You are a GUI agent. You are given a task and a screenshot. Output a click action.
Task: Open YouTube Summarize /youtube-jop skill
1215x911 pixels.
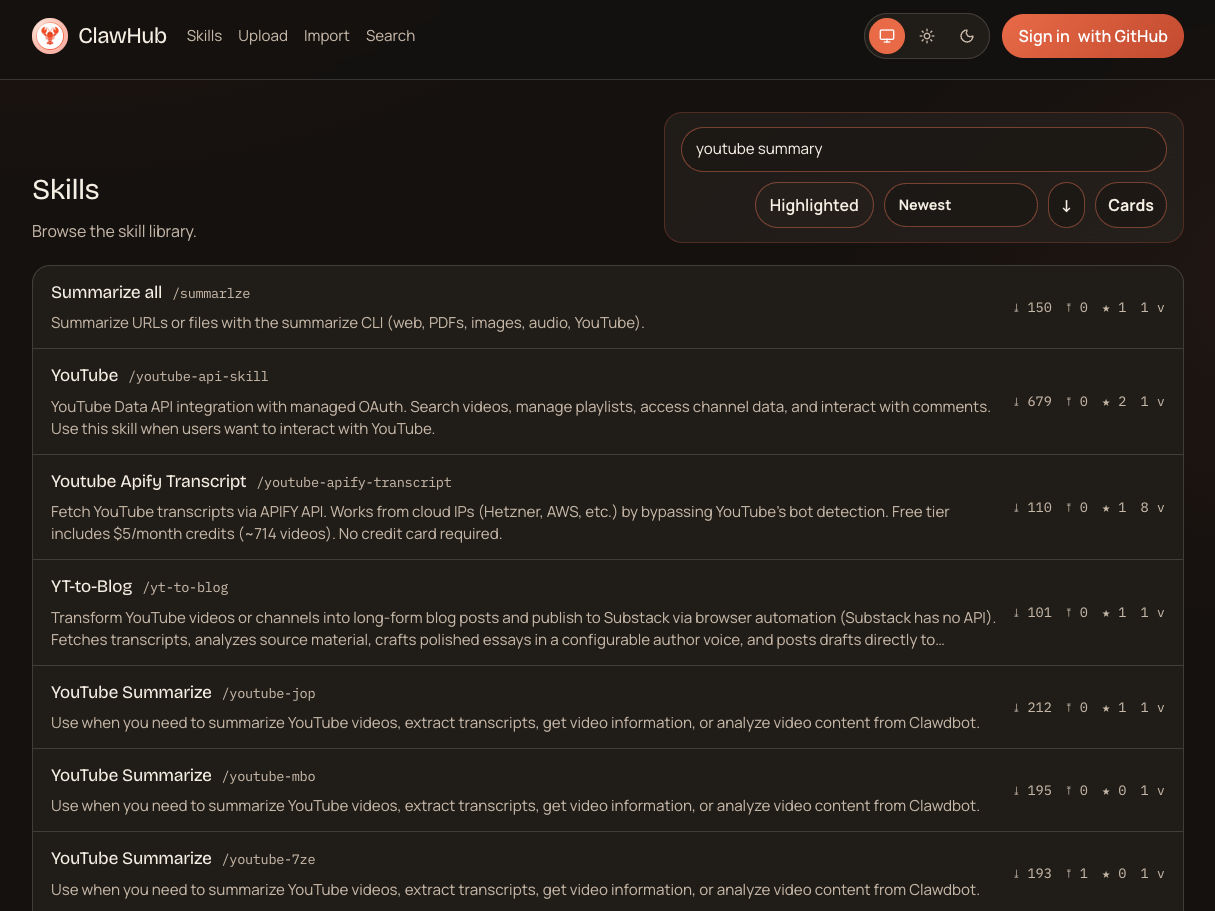pyautogui.click(x=608, y=707)
